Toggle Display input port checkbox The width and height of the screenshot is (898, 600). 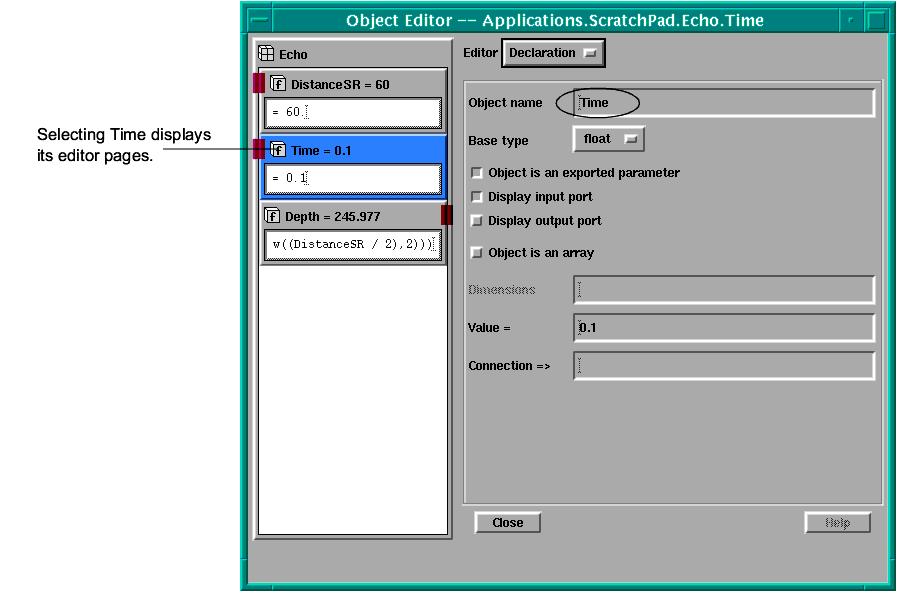coord(477,197)
